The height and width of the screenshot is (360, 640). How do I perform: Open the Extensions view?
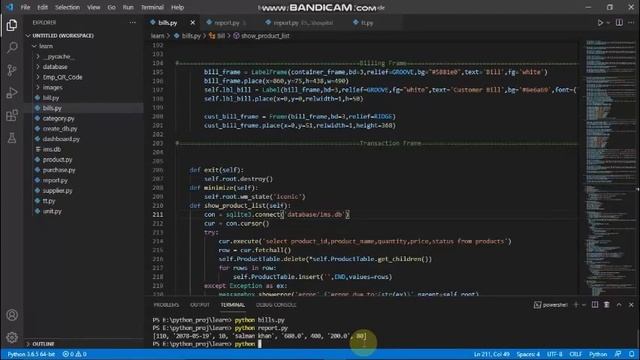click(x=12, y=116)
